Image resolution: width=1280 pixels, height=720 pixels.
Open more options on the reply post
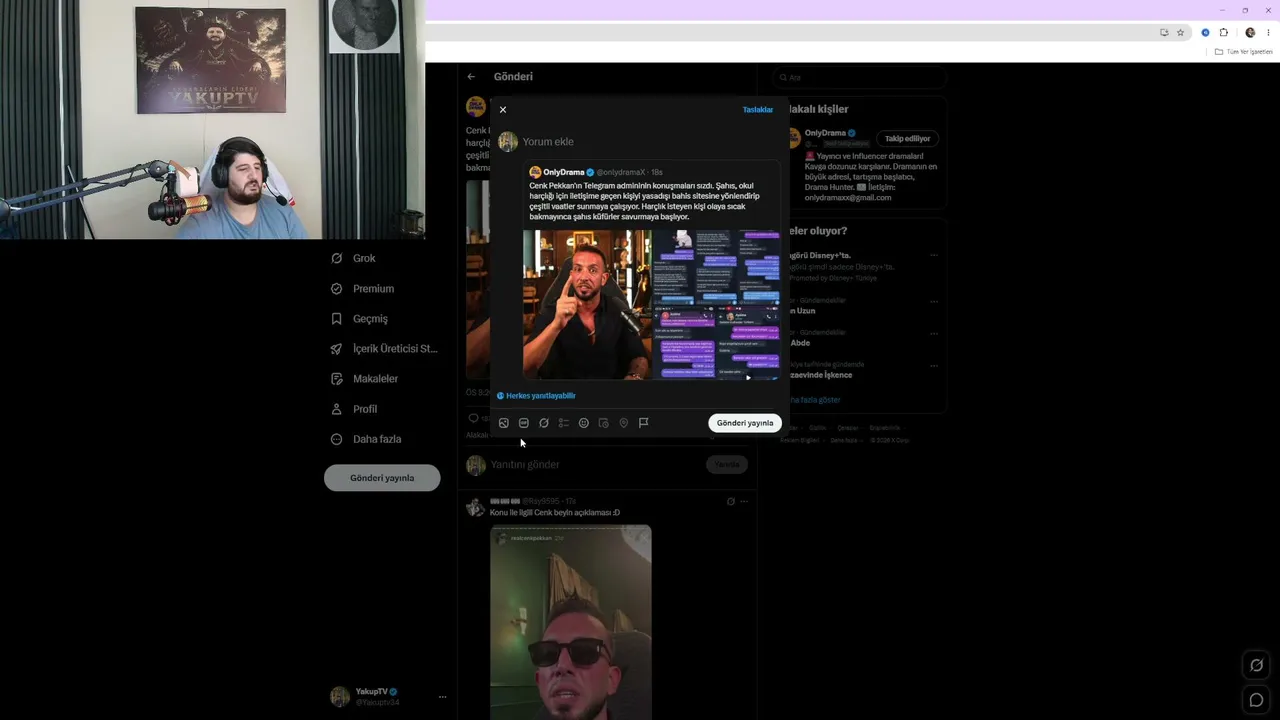[743, 501]
